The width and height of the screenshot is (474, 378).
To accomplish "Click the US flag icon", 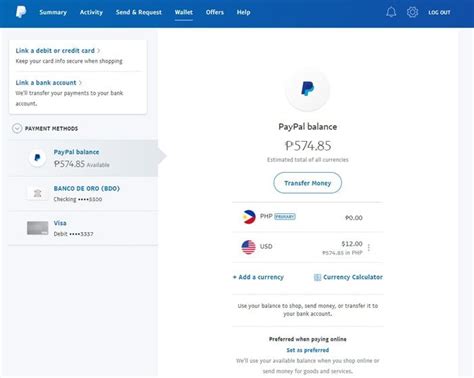I will coord(249,247).
